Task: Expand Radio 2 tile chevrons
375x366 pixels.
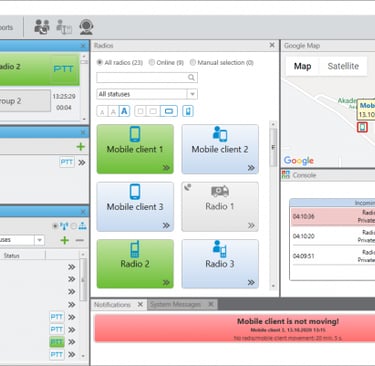Action: click(166, 283)
